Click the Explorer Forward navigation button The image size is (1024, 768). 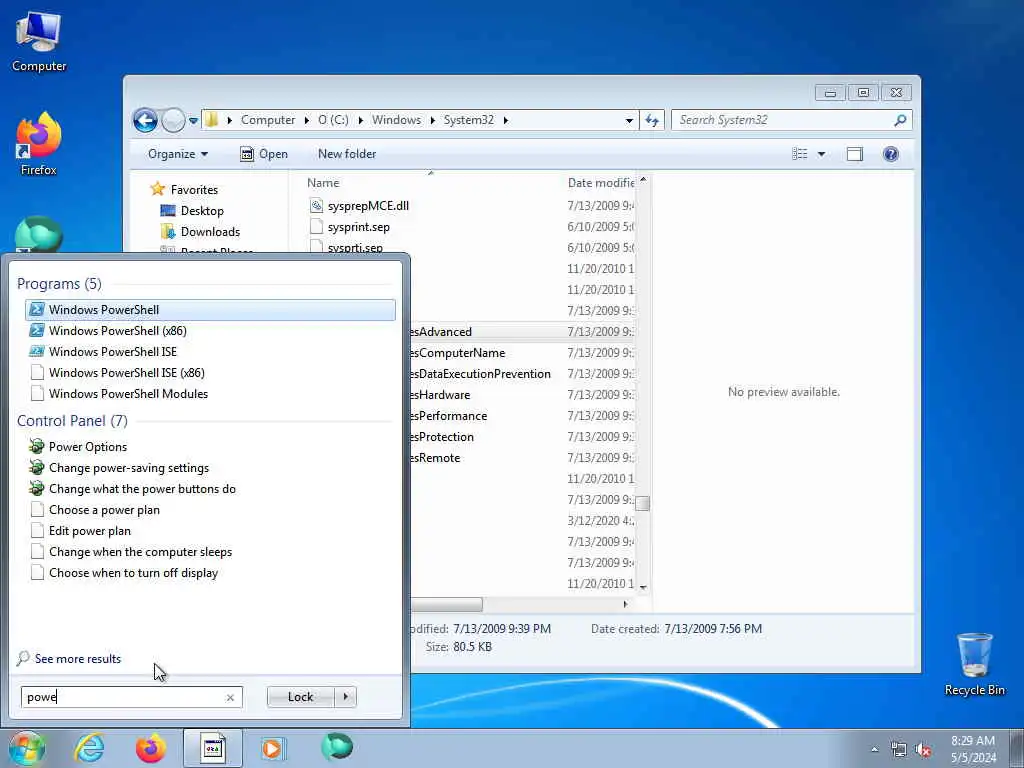pos(172,120)
